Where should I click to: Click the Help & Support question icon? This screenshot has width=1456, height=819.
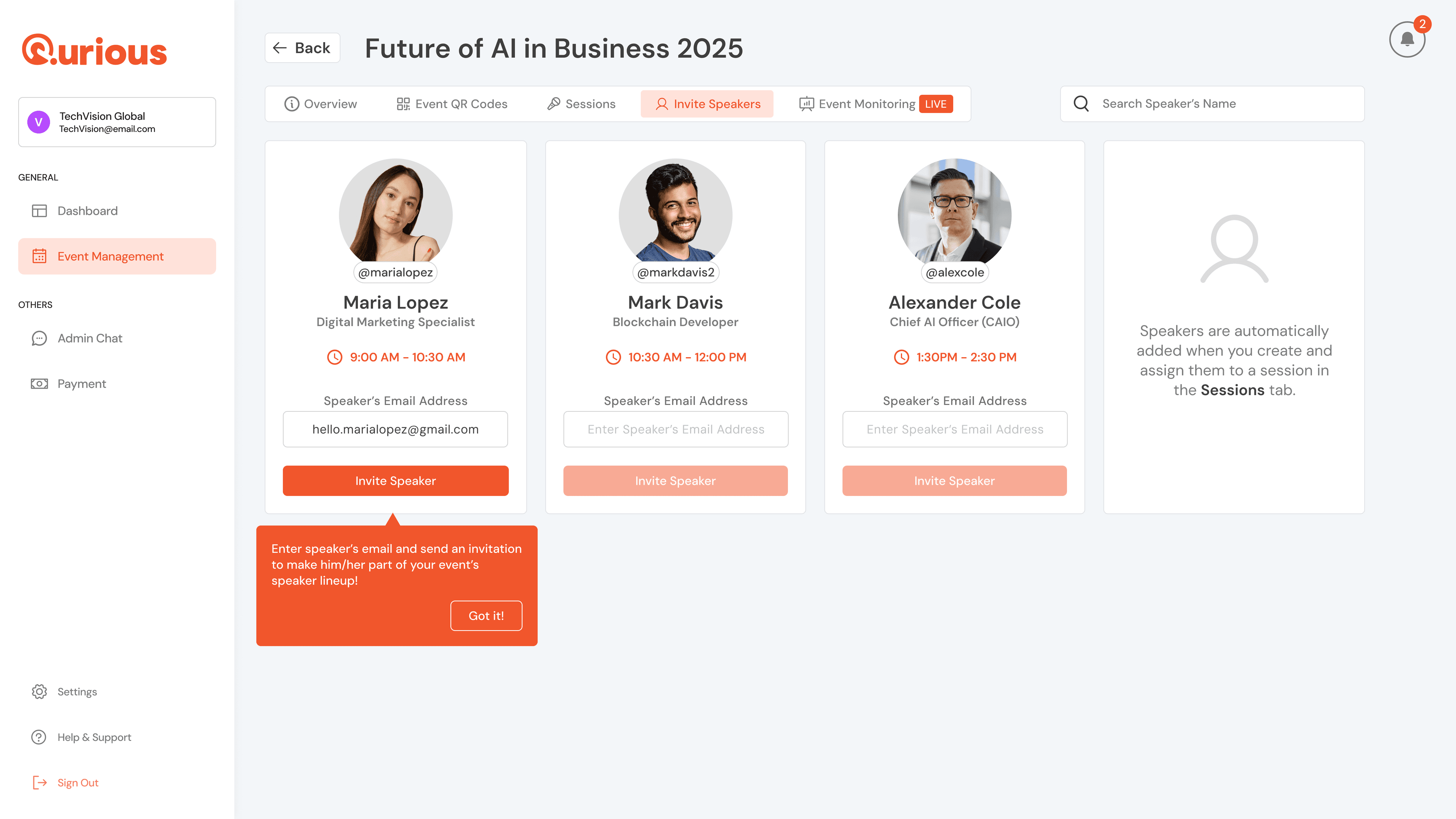(39, 737)
